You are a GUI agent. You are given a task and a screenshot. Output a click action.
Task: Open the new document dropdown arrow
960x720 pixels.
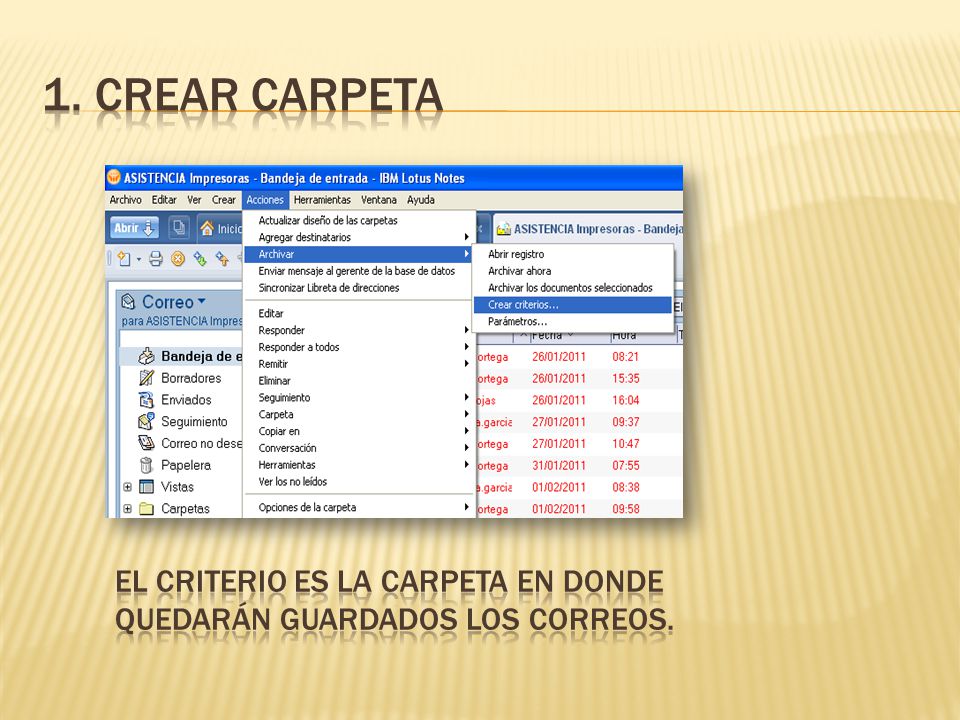click(x=138, y=260)
